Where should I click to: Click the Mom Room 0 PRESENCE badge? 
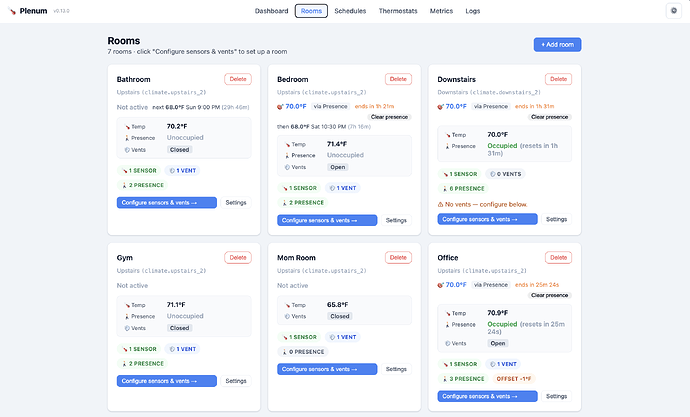(302, 352)
